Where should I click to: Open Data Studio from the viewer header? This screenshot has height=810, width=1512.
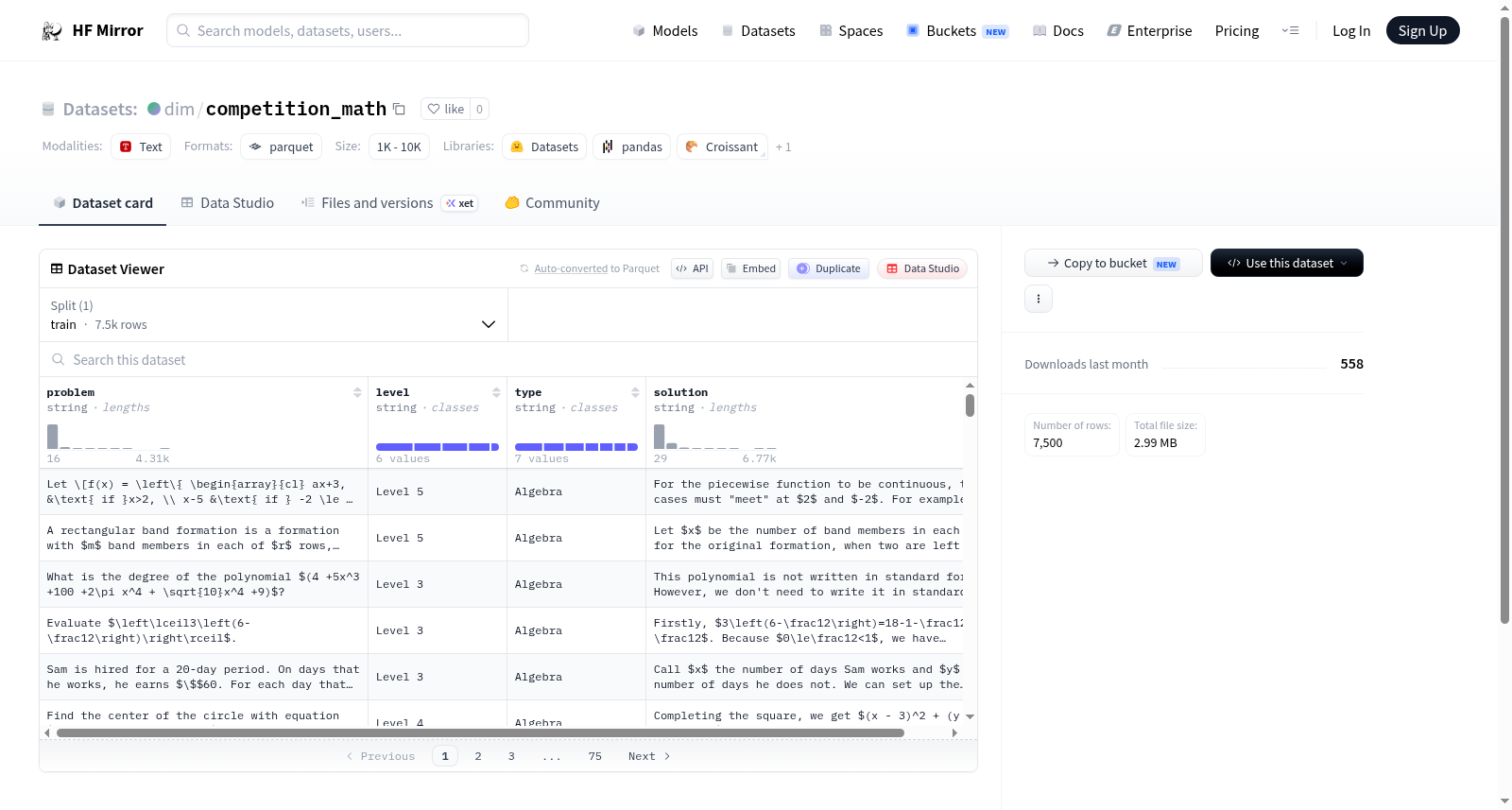[x=922, y=268]
